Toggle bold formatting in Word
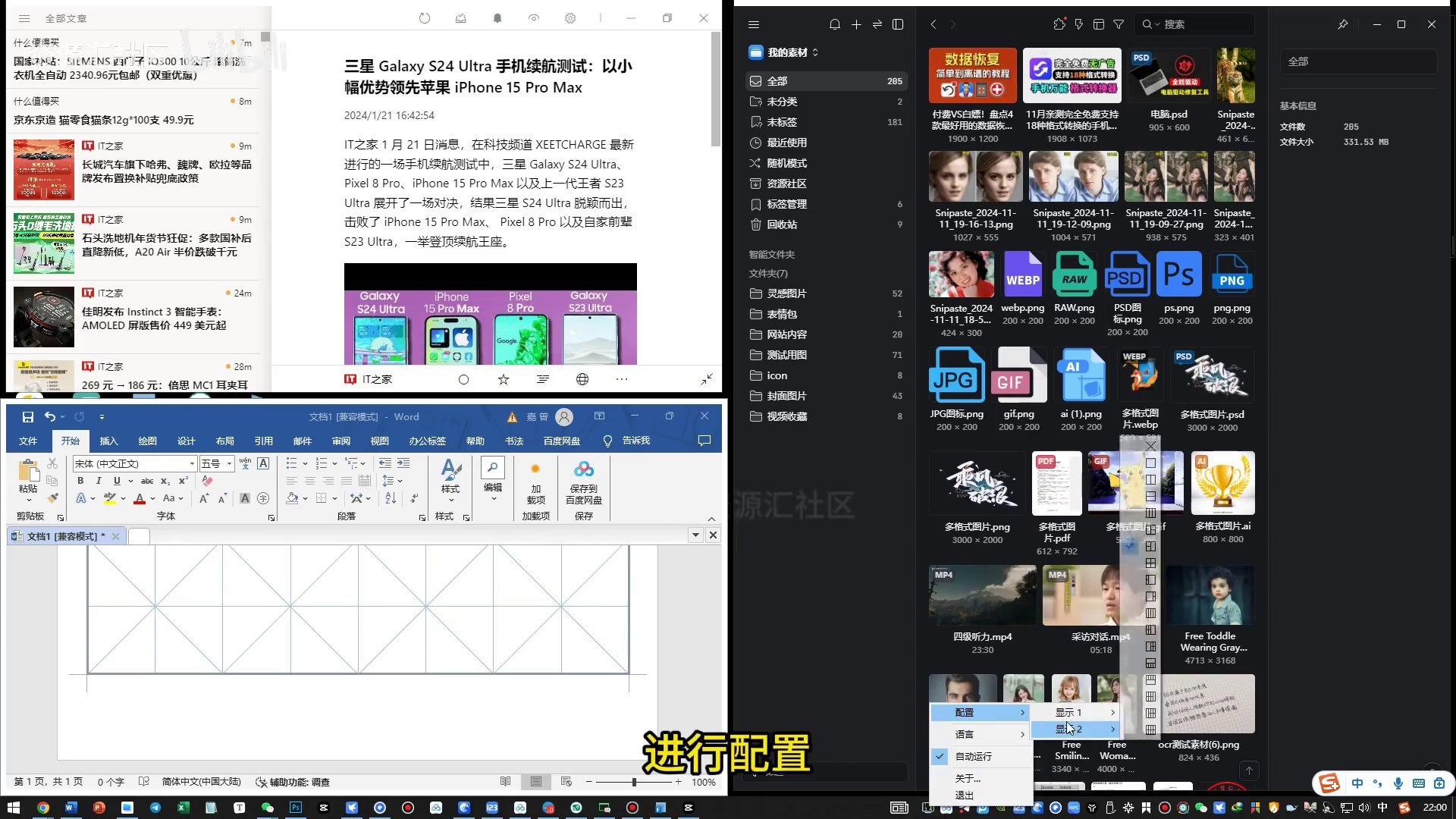Viewport: 1456px width, 819px height. pos(80,481)
